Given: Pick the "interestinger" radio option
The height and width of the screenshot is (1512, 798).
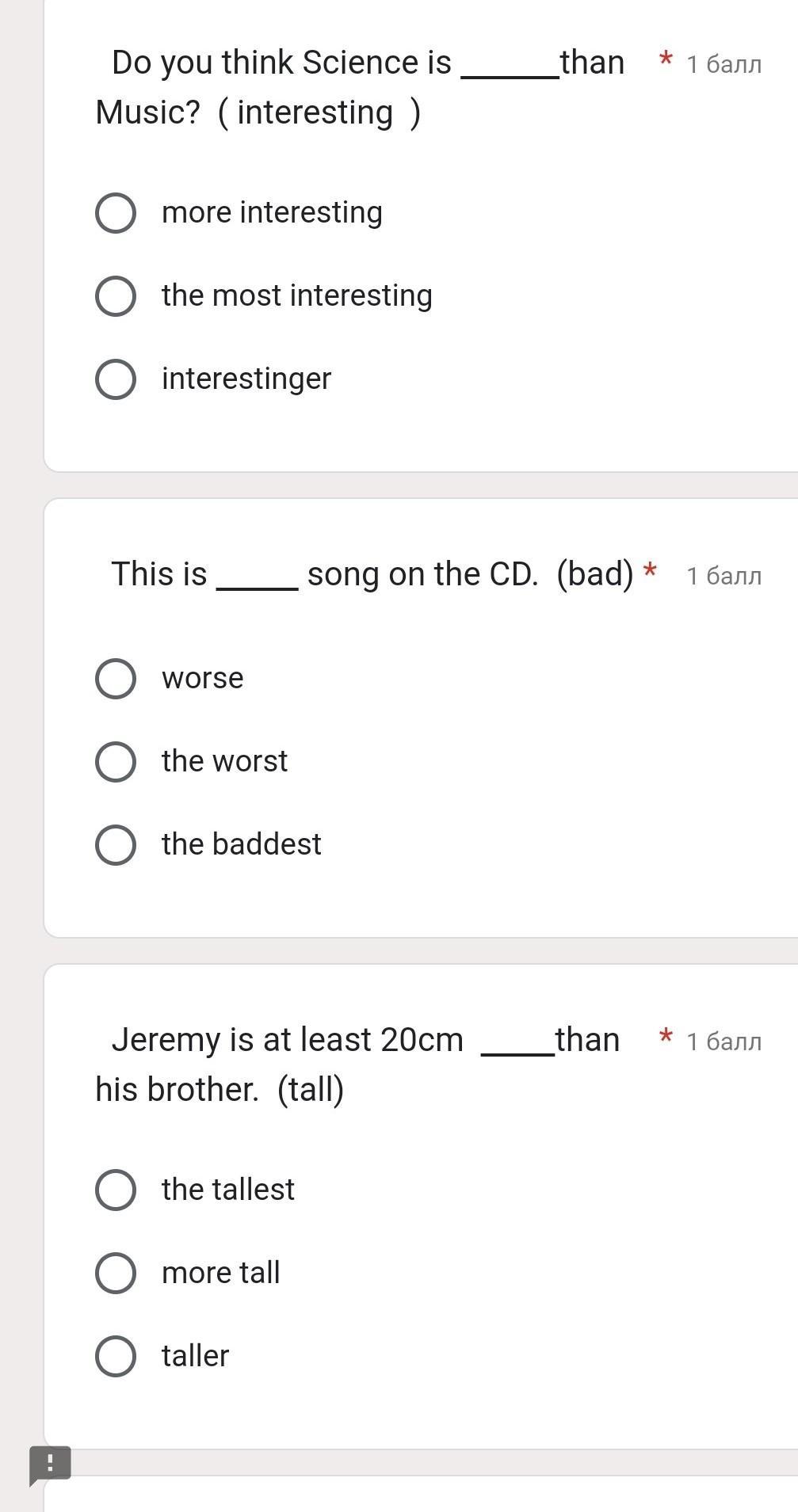Looking at the screenshot, I should click(x=116, y=379).
